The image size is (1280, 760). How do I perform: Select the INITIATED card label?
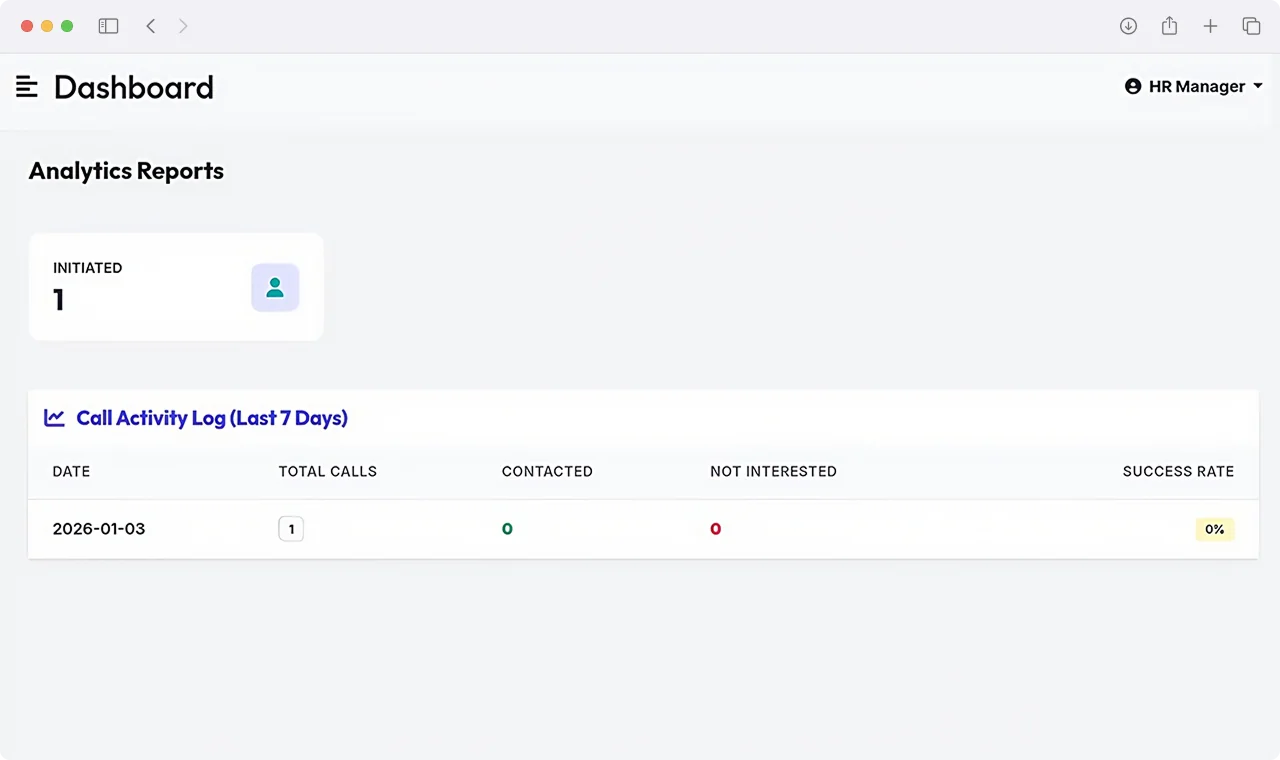[x=88, y=268]
